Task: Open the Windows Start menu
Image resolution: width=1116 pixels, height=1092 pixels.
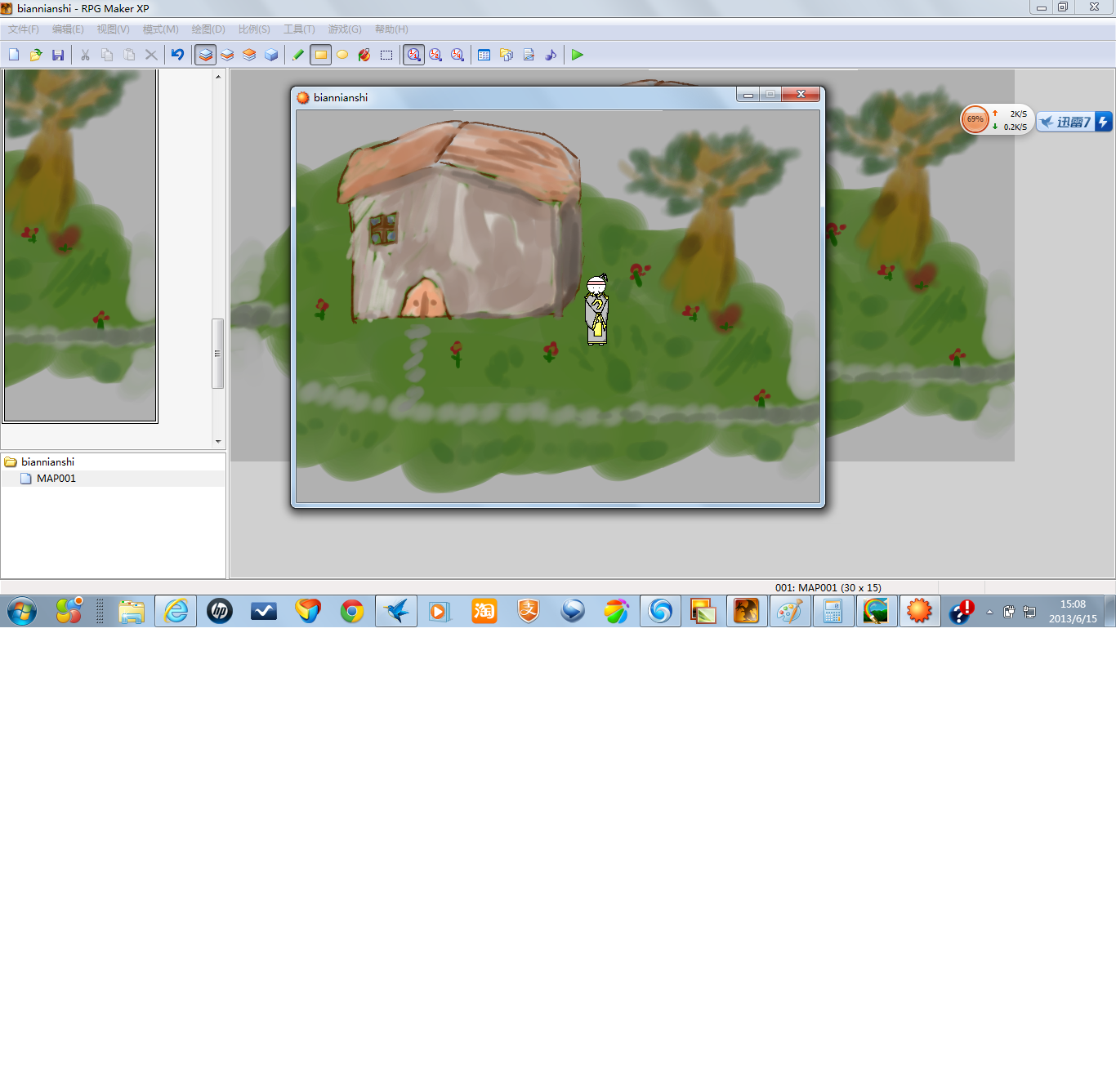Action: click(22, 611)
